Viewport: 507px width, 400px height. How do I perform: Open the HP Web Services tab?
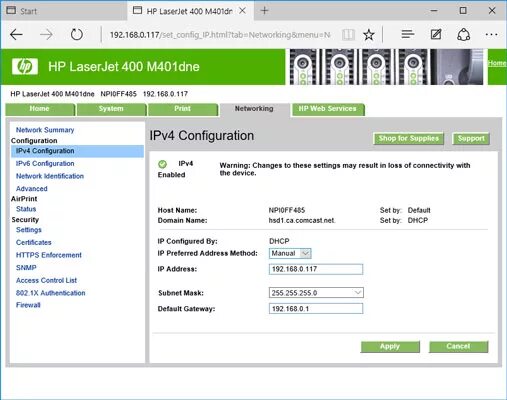tap(328, 109)
